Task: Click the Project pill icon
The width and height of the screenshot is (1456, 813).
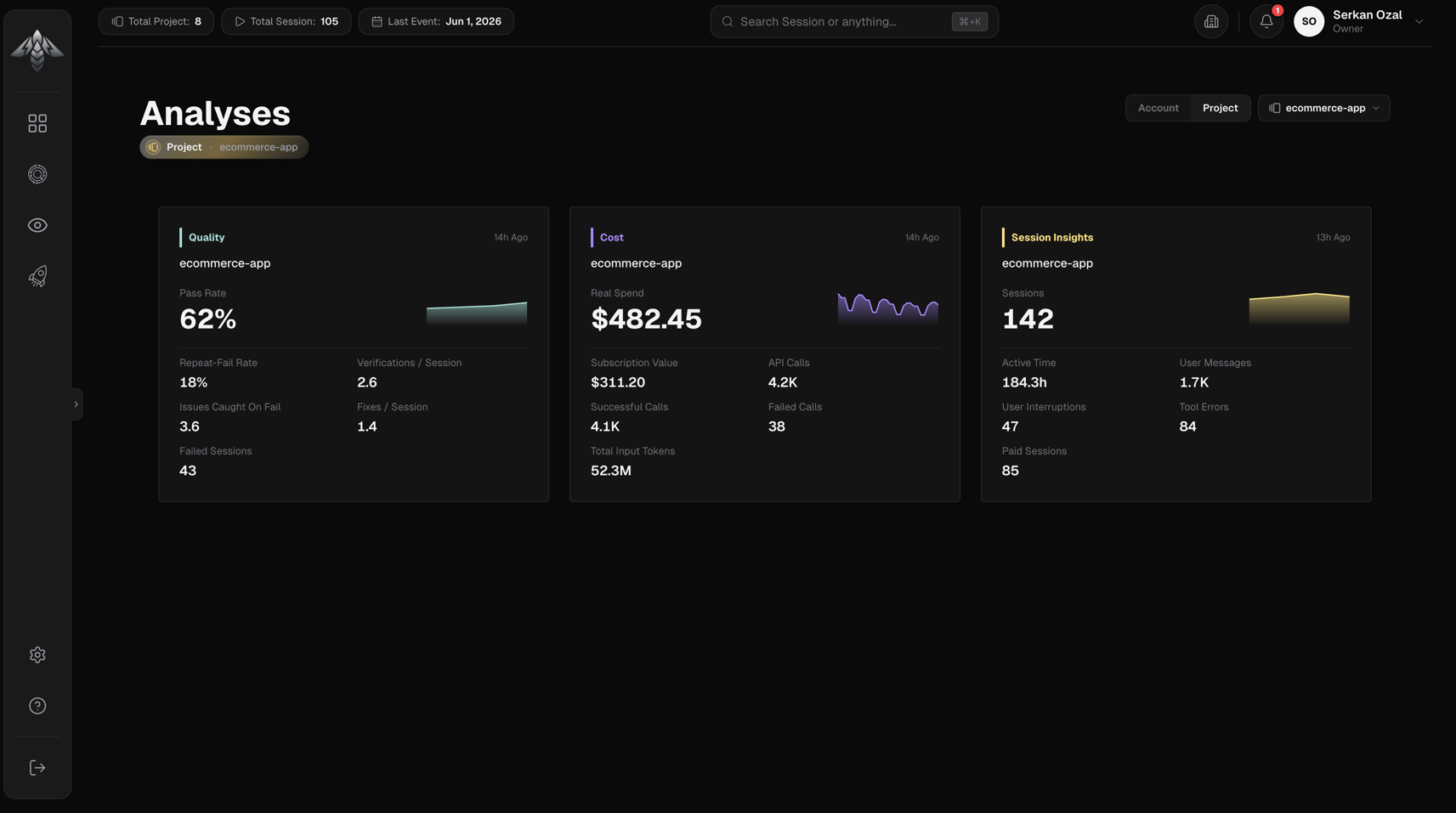Action: tap(153, 147)
